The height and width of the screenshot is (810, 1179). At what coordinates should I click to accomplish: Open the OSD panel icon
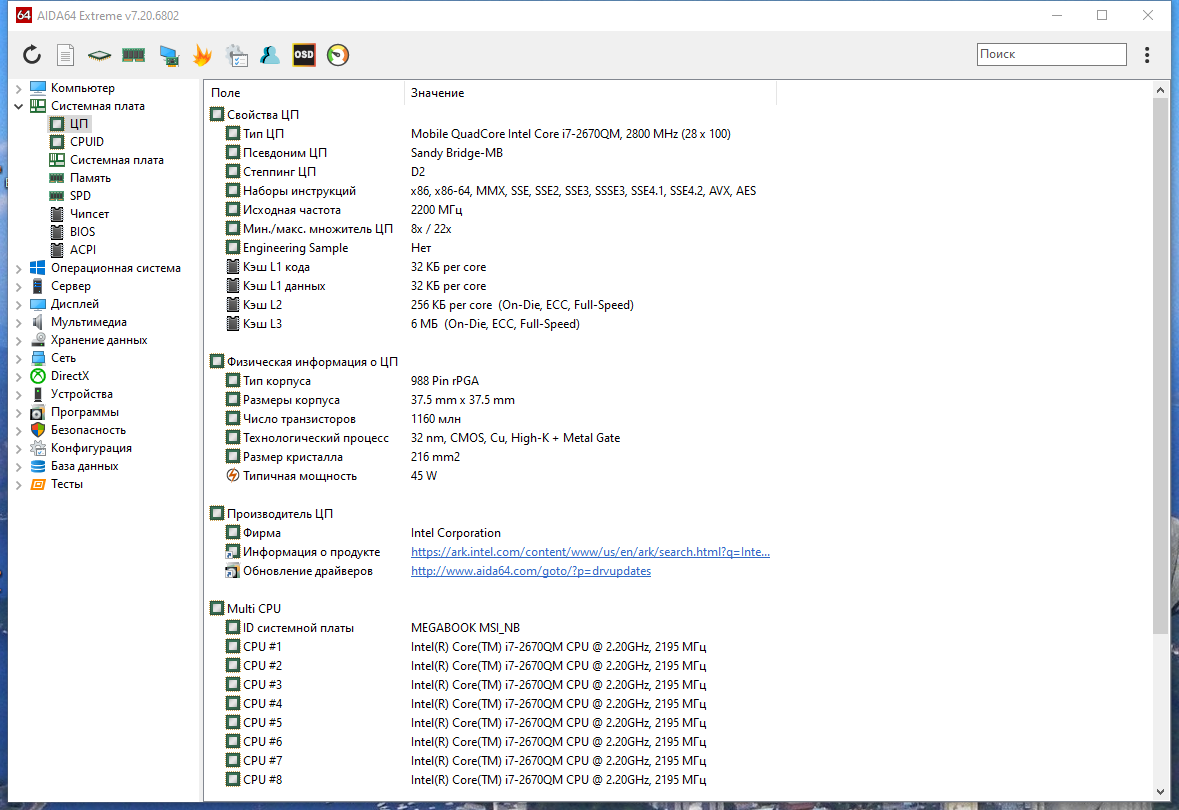(x=304, y=55)
